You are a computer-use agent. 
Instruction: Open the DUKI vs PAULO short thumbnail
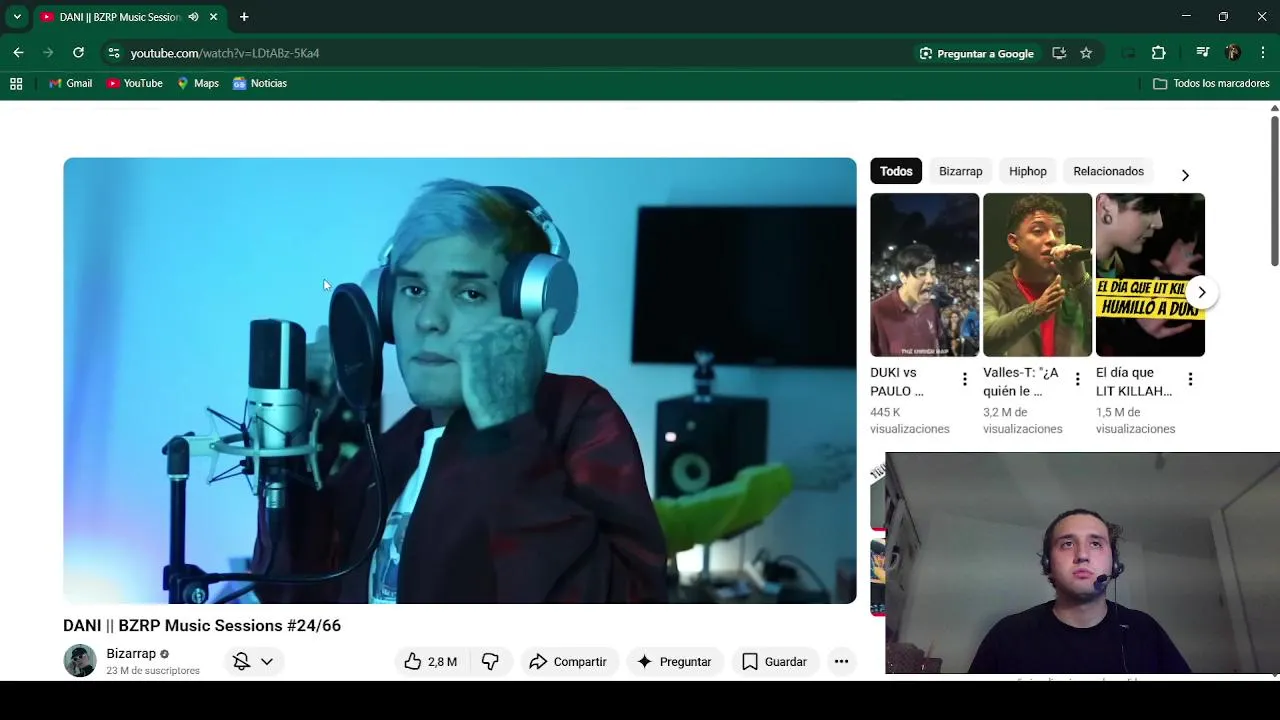[x=924, y=275]
